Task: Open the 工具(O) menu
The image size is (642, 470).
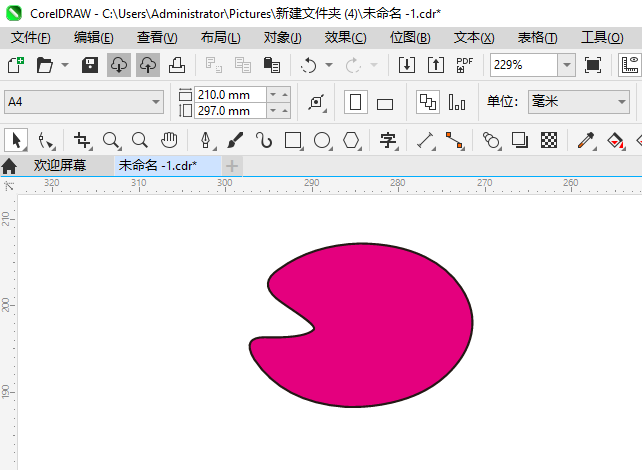Action: (x=602, y=38)
